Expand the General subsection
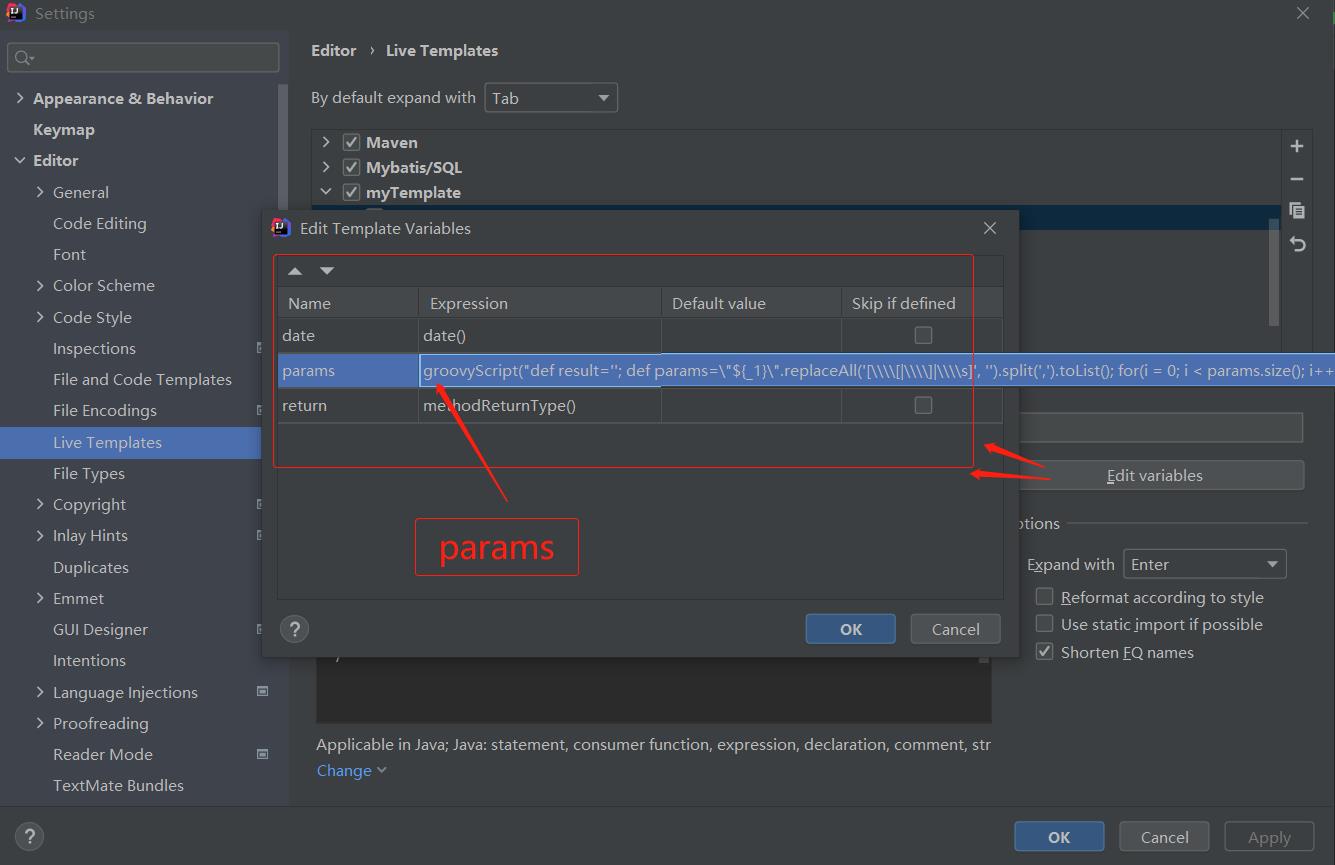Screen dimensions: 1335x865 click(40, 192)
